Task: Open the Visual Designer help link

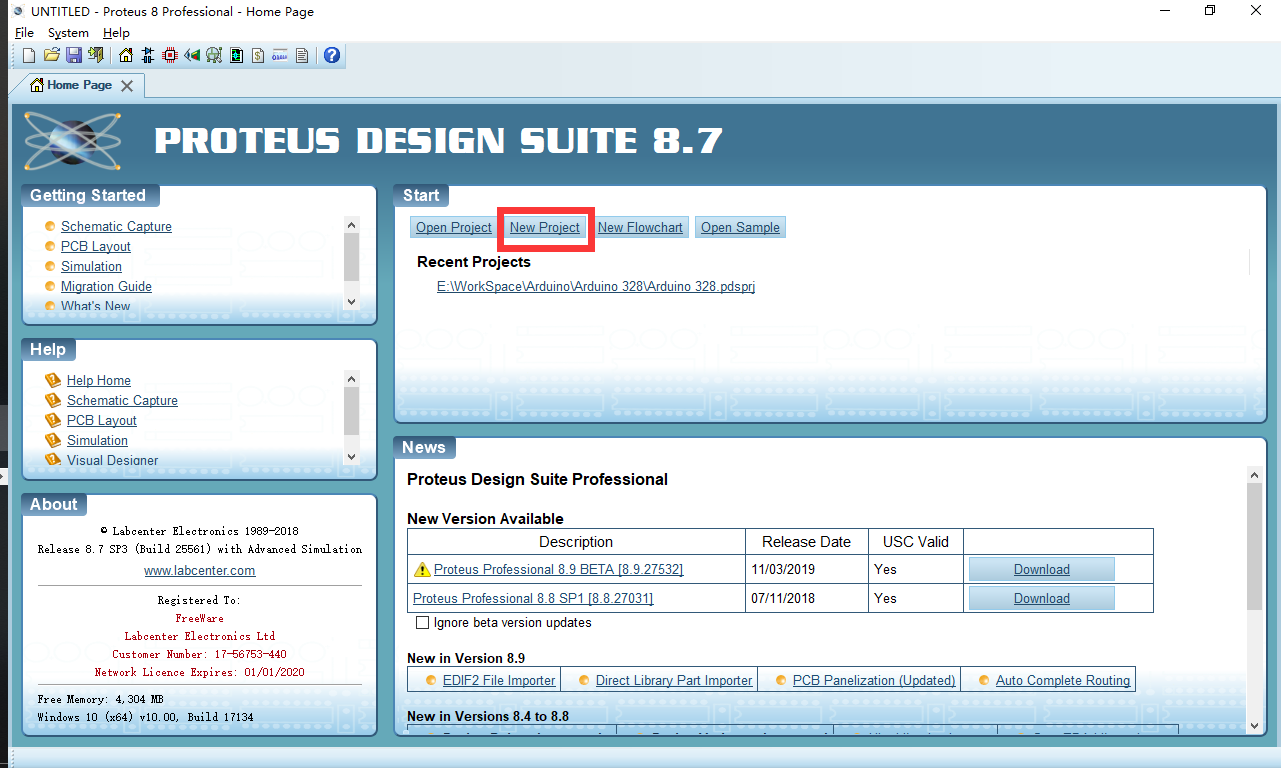Action: coord(112,460)
